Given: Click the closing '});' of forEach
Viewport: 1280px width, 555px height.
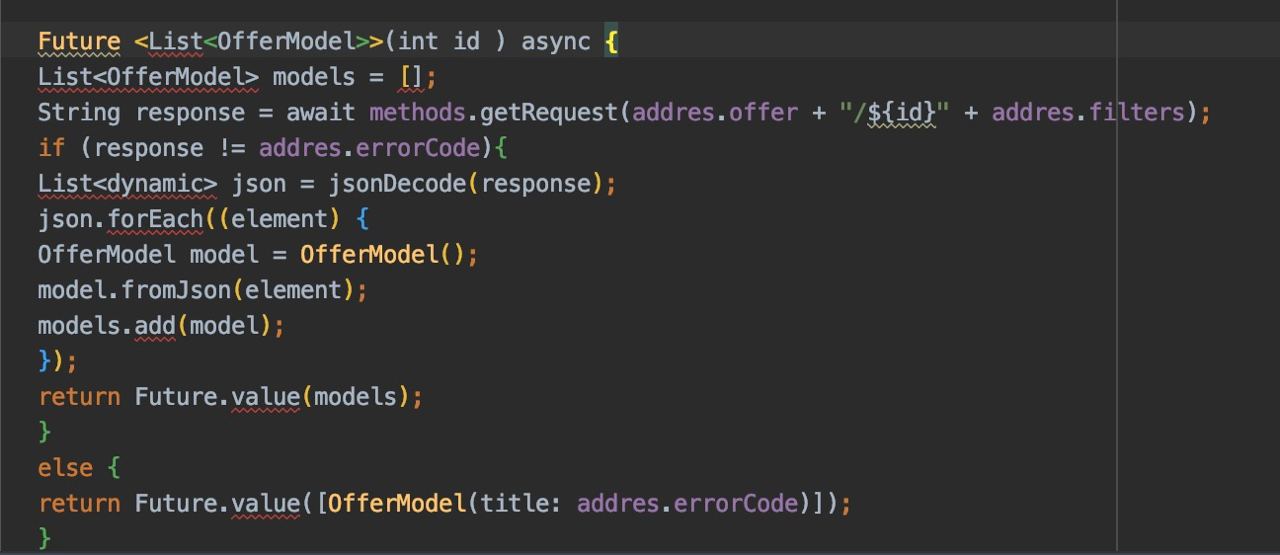Looking at the screenshot, I should (x=58, y=360).
